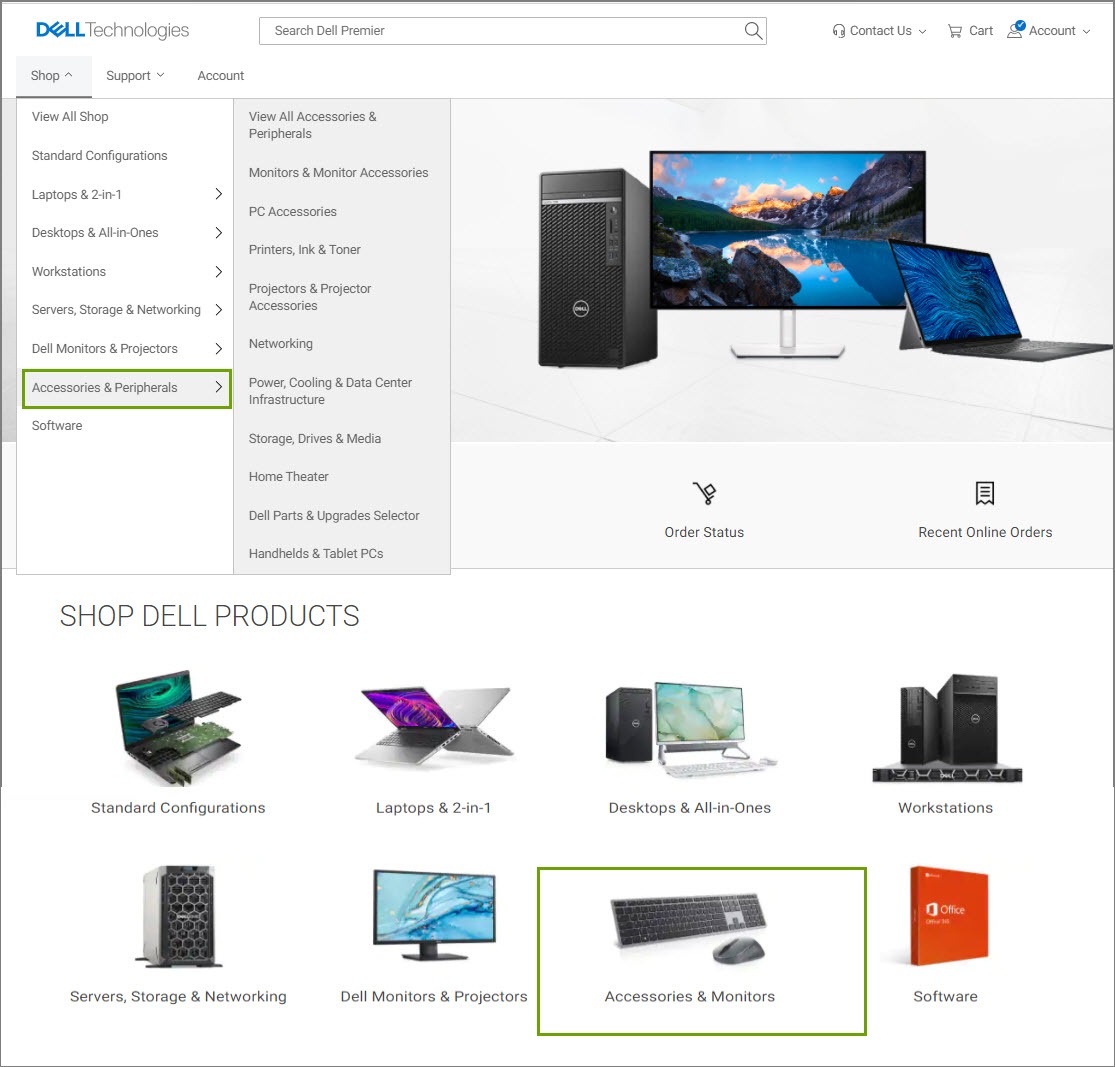Screen dimensions: 1115x1067
Task: Open the Servers, Storage & Networking image
Action: tap(178, 916)
